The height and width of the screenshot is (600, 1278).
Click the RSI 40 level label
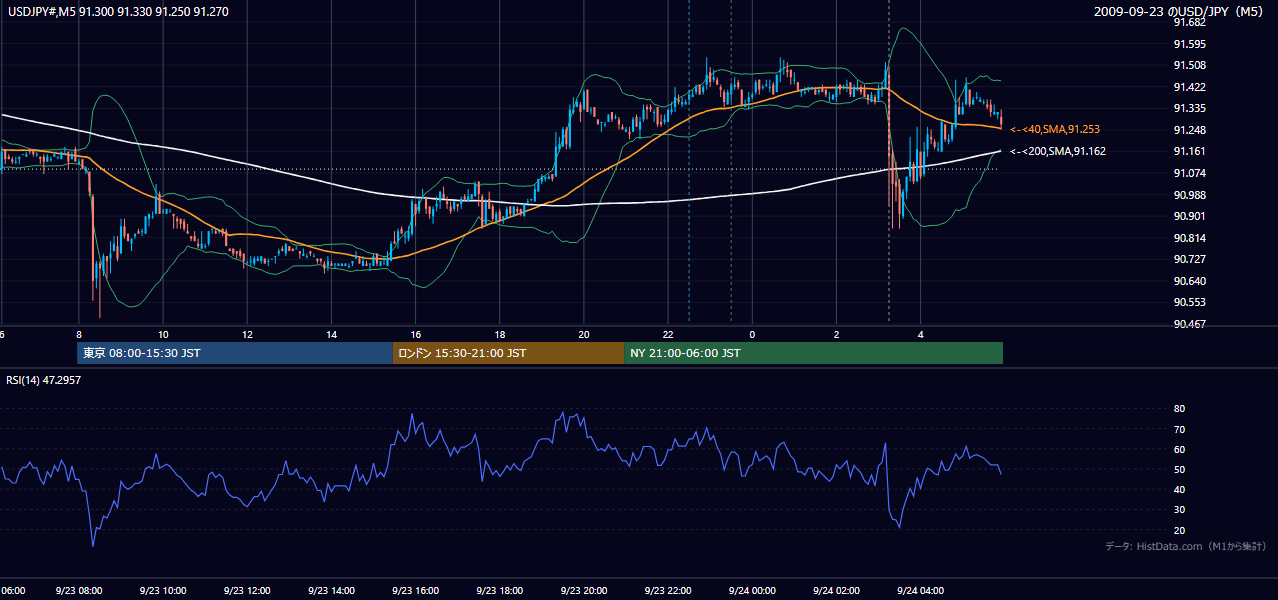point(1179,489)
